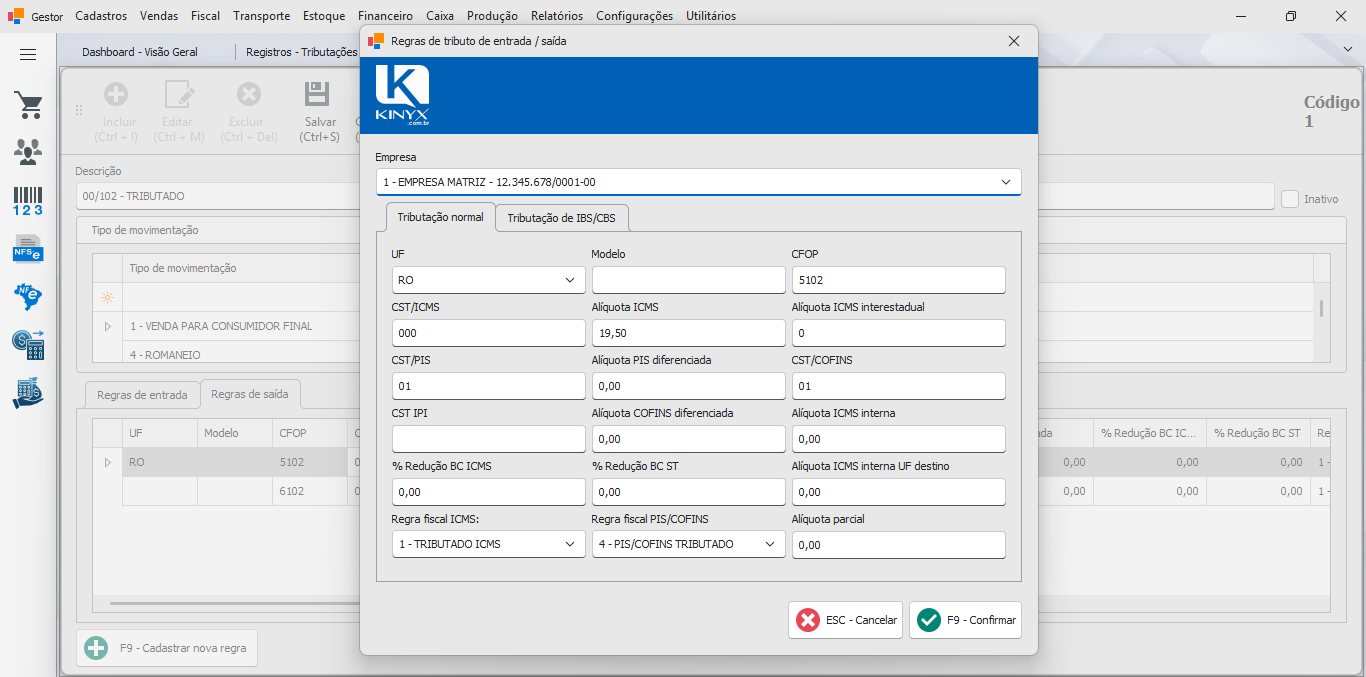Close the Regras de tributo dialog
Image resolution: width=1366 pixels, height=677 pixels.
1014,41
